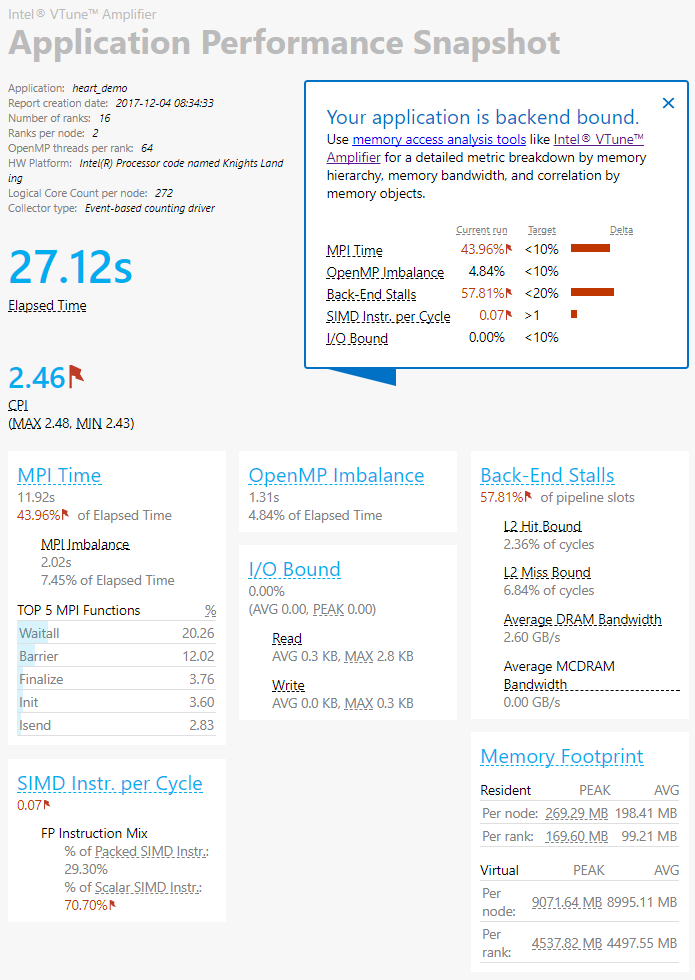695x980 pixels.
Task: Open the MPI Time section heading
Action: 59,476
